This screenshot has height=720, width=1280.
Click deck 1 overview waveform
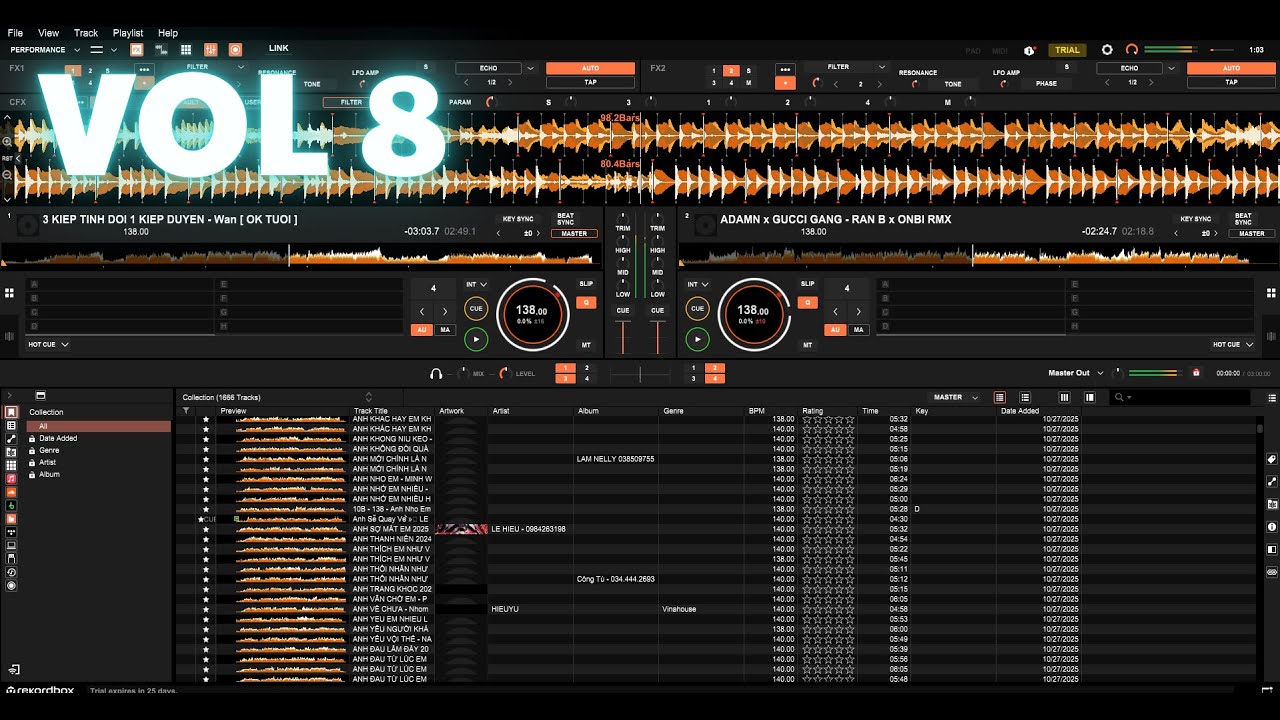(x=299, y=256)
